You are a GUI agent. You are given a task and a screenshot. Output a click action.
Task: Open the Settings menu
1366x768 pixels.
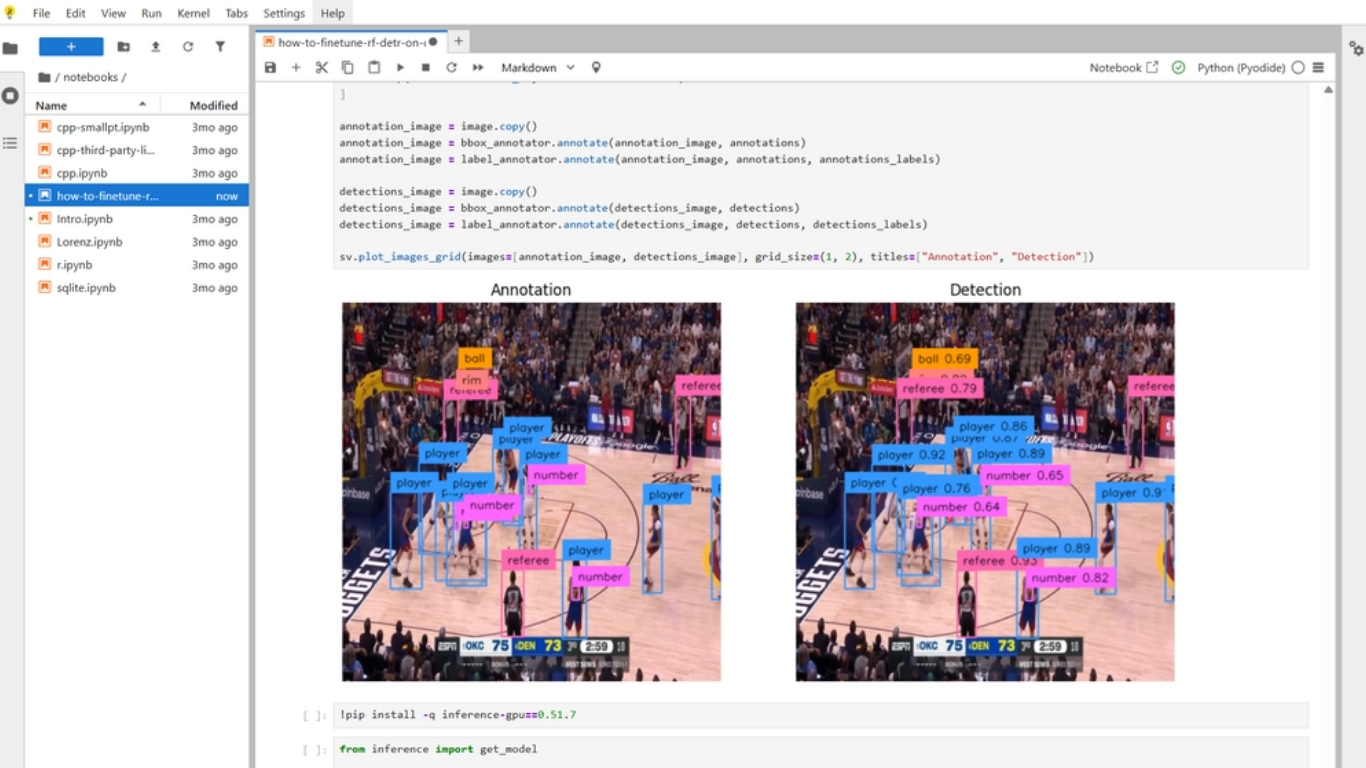(283, 13)
